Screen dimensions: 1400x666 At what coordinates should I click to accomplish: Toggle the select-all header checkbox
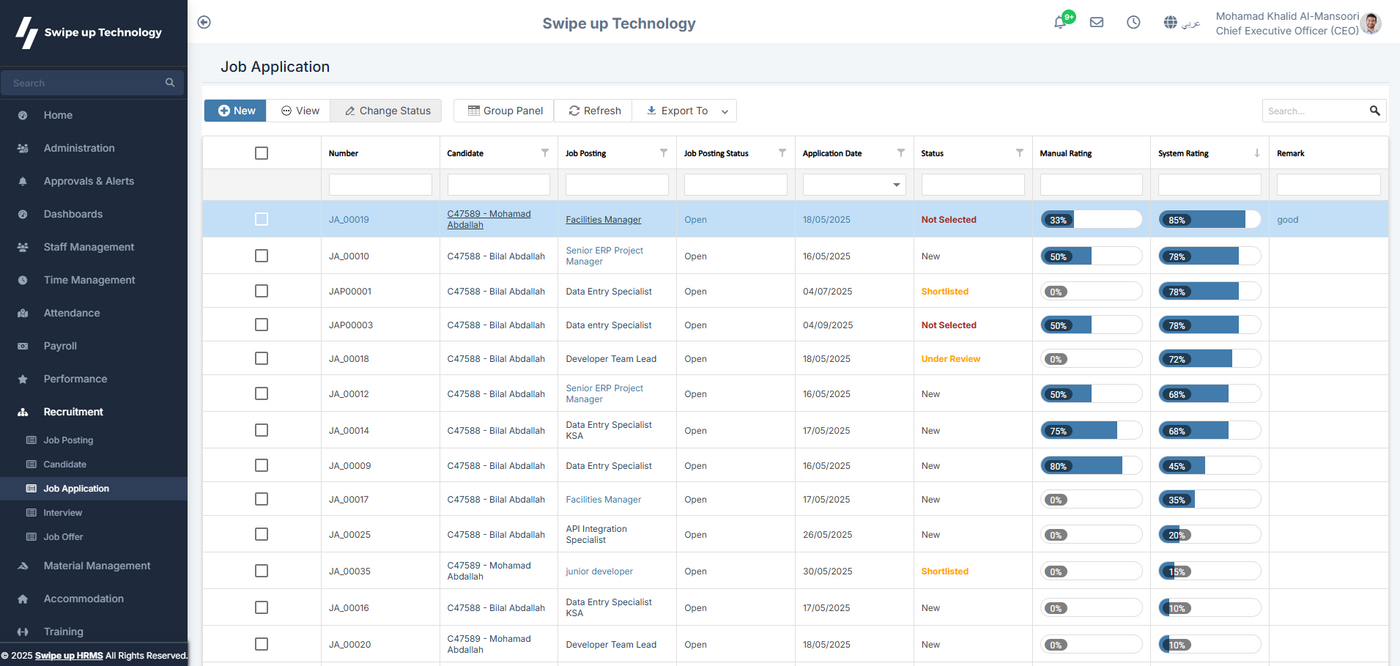pos(262,153)
